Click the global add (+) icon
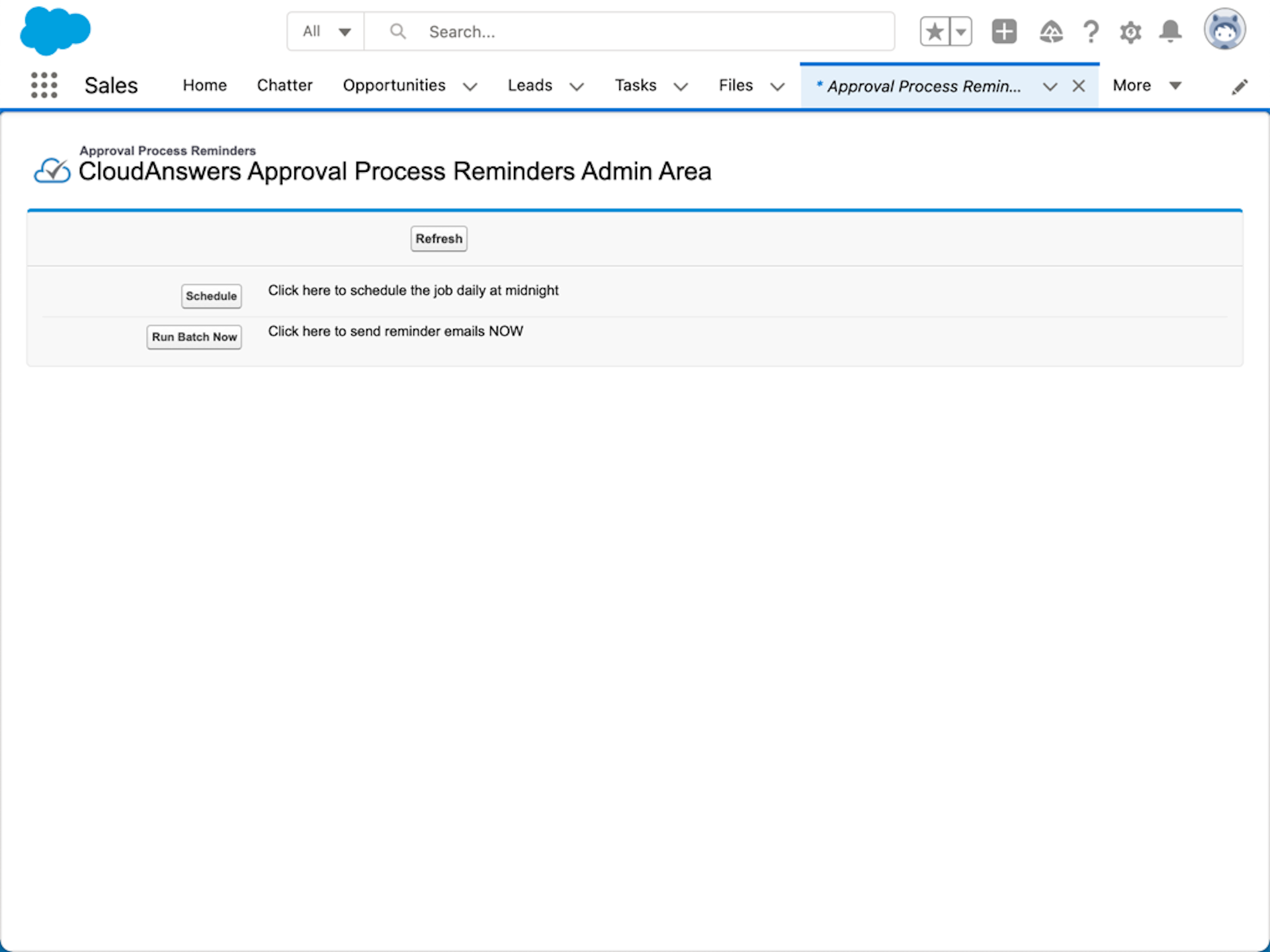1270x952 pixels. (1004, 31)
